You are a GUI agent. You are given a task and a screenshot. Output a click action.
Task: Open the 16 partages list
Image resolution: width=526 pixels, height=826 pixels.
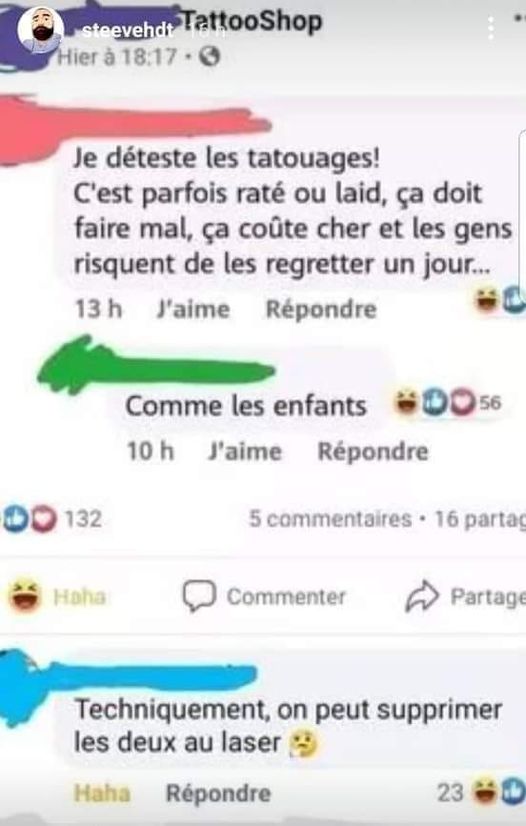tap(480, 519)
